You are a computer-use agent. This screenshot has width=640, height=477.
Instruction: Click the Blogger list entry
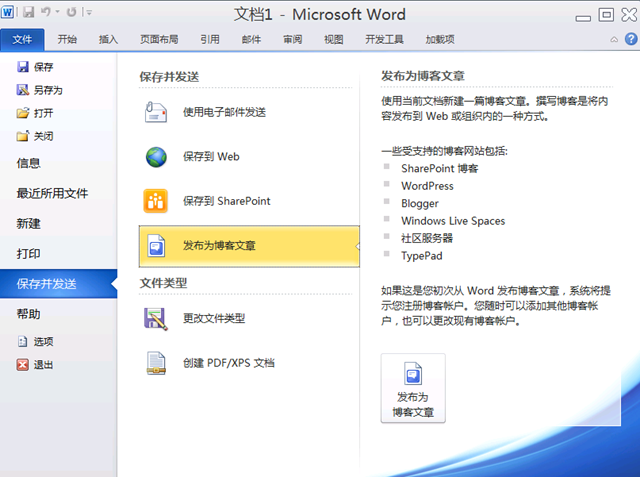tap(420, 204)
